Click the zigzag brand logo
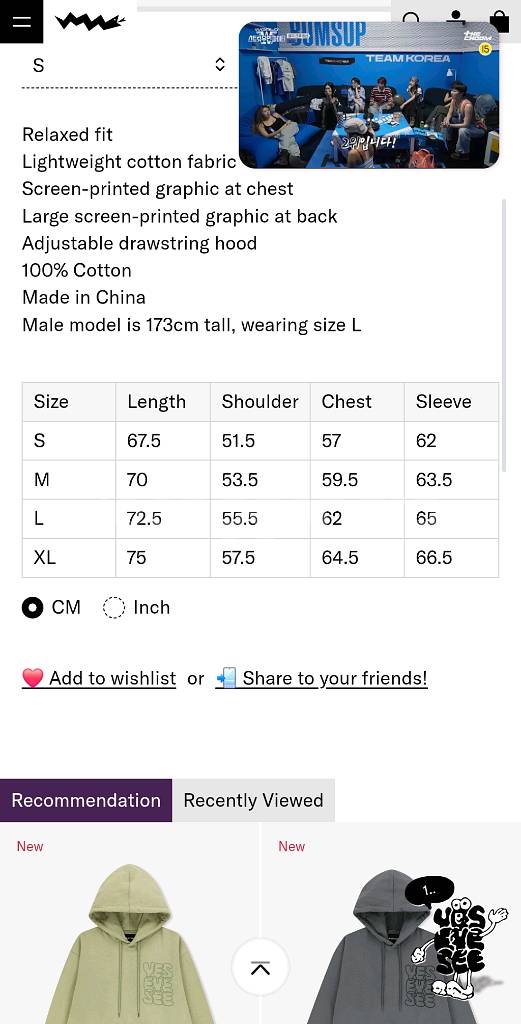 90,22
